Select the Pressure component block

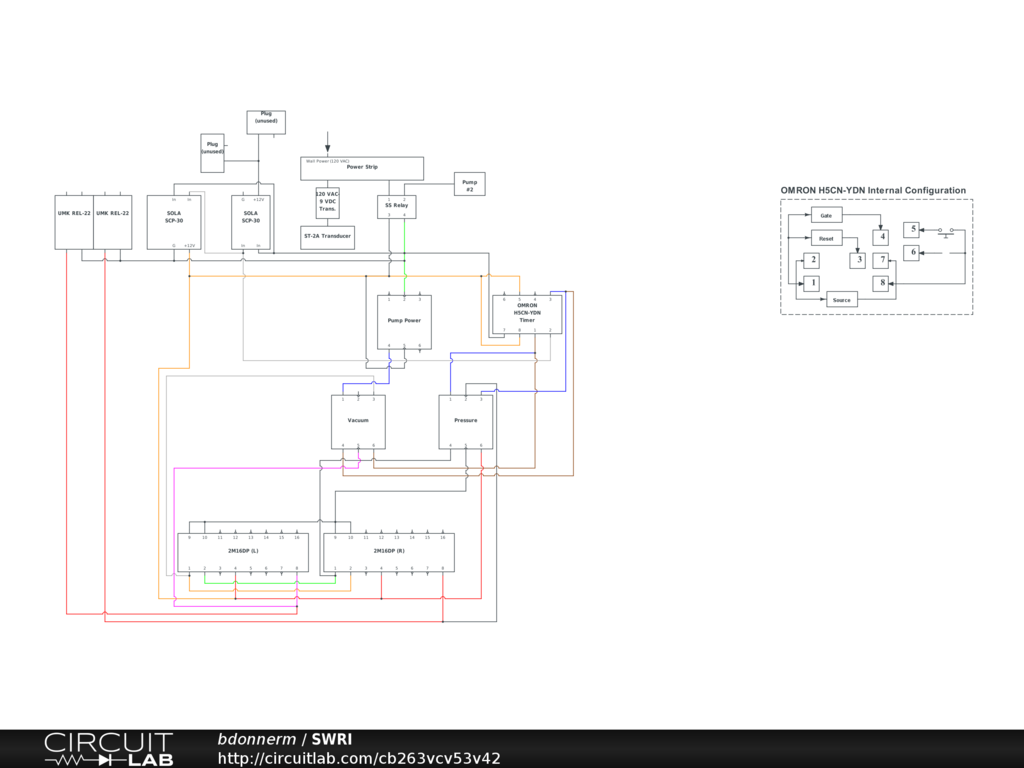coord(465,421)
